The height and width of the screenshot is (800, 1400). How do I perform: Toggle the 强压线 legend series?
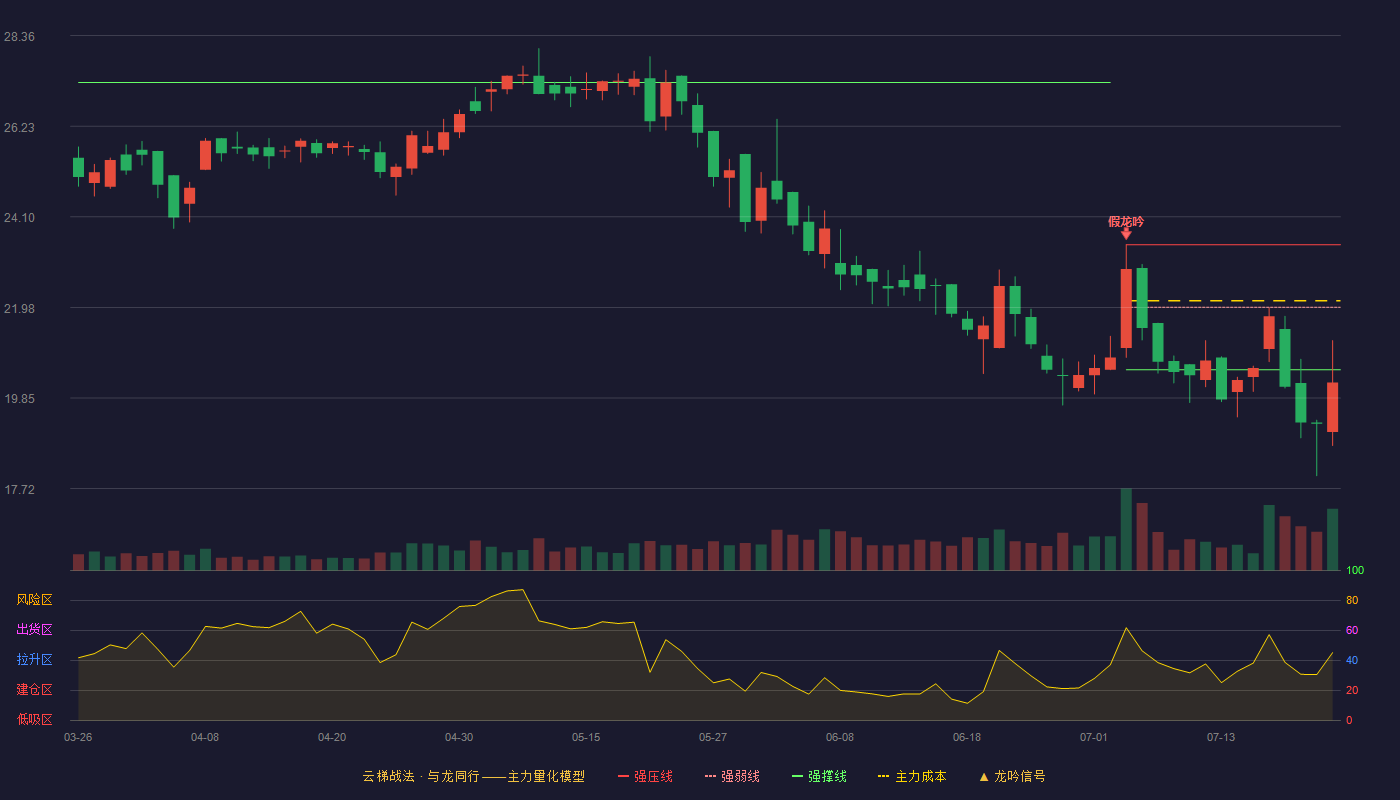pos(645,776)
